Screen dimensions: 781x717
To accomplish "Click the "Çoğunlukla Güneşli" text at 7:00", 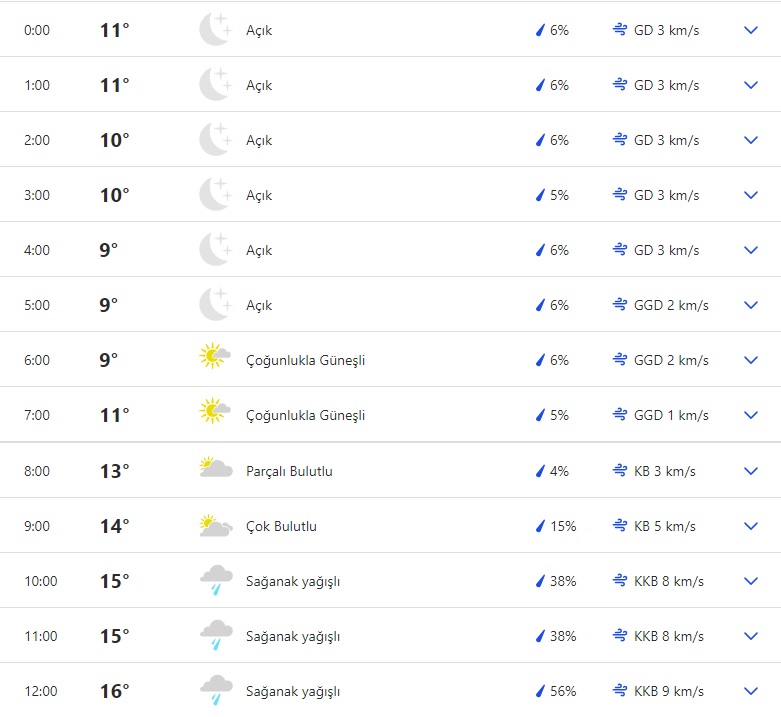I will click(305, 415).
